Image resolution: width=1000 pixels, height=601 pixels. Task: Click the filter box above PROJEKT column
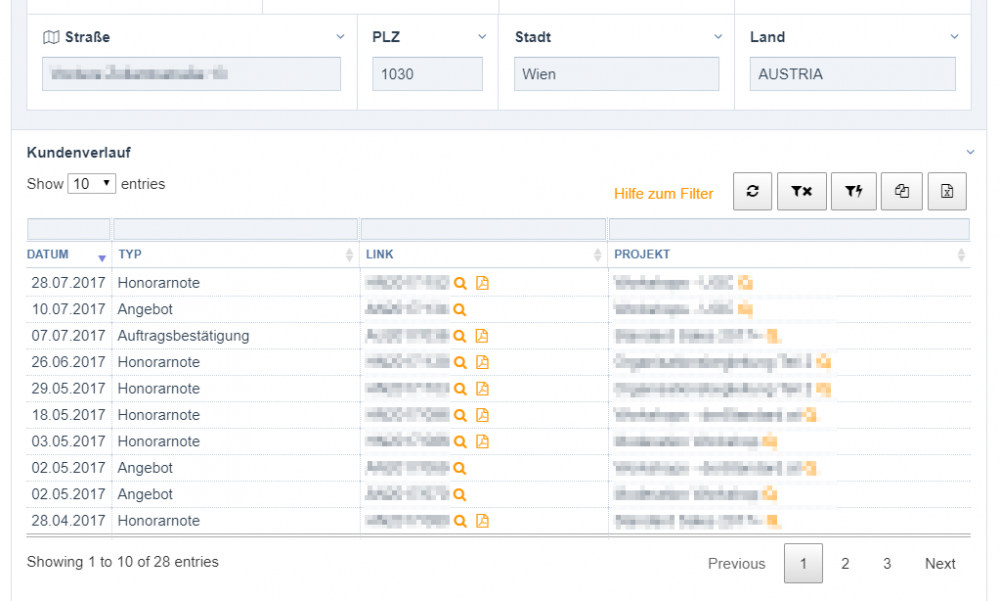pos(790,229)
